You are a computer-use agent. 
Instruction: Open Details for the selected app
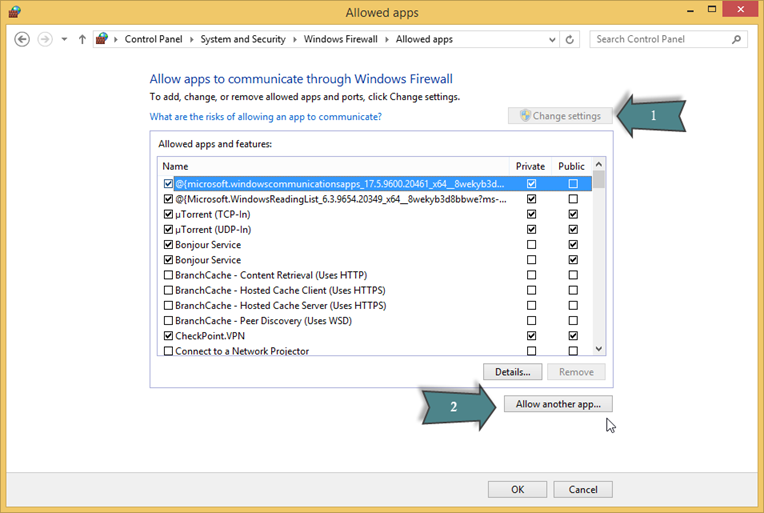(513, 372)
